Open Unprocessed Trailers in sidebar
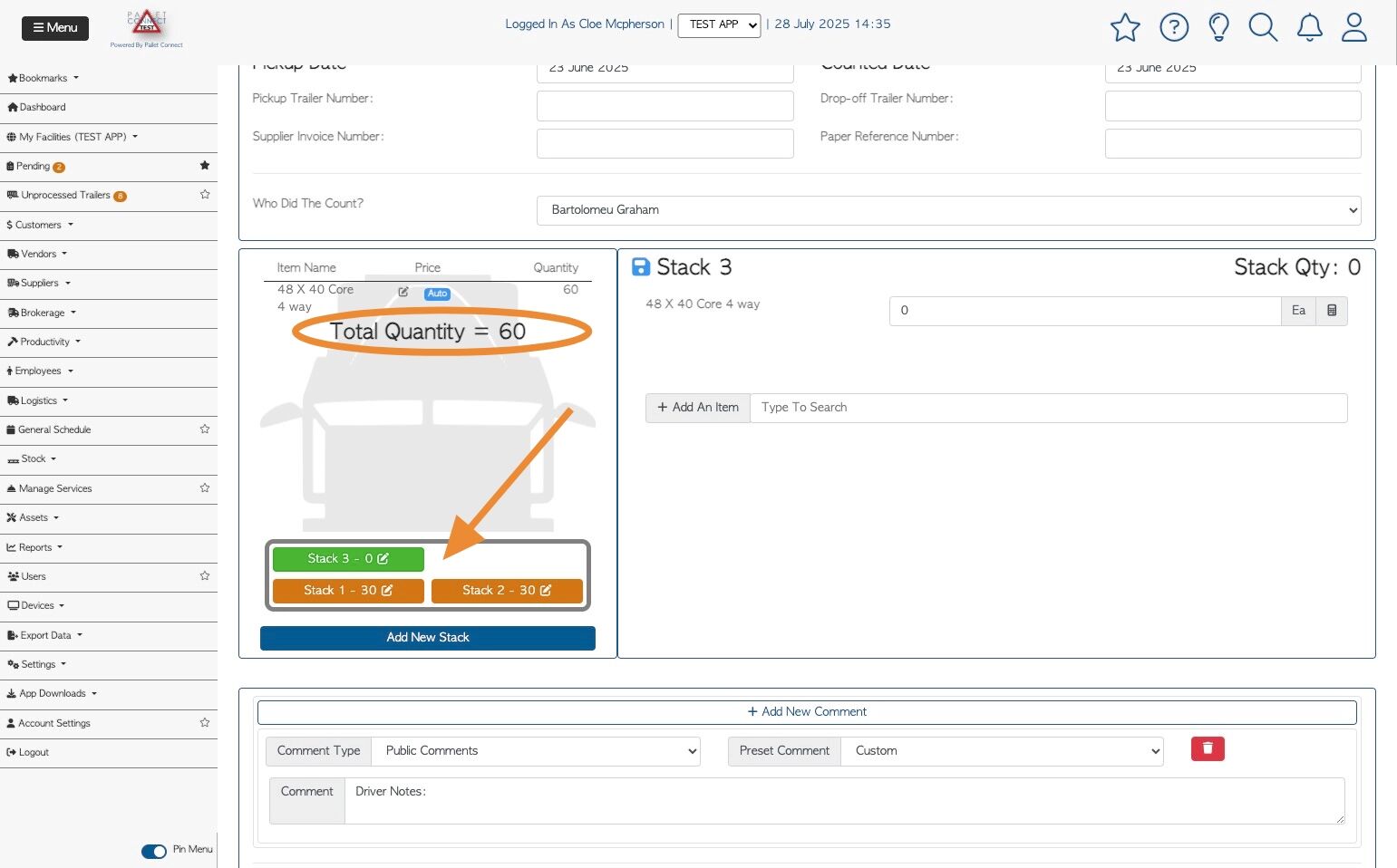The image size is (1397, 868). 66,195
